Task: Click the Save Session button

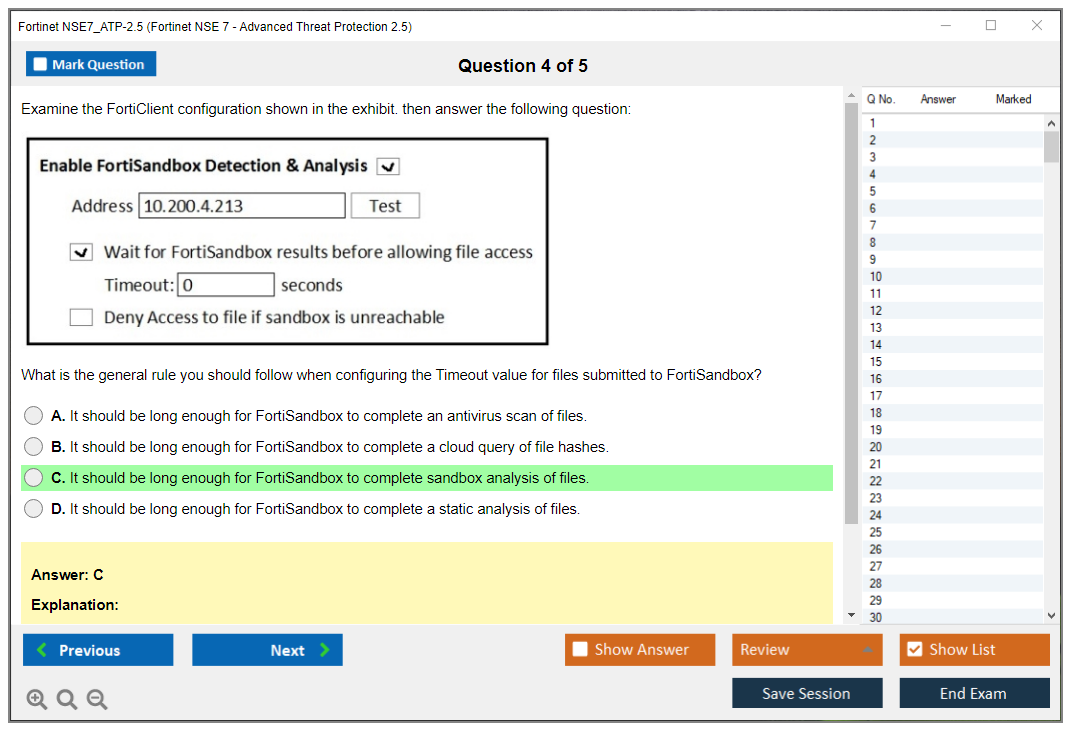Action: click(806, 693)
